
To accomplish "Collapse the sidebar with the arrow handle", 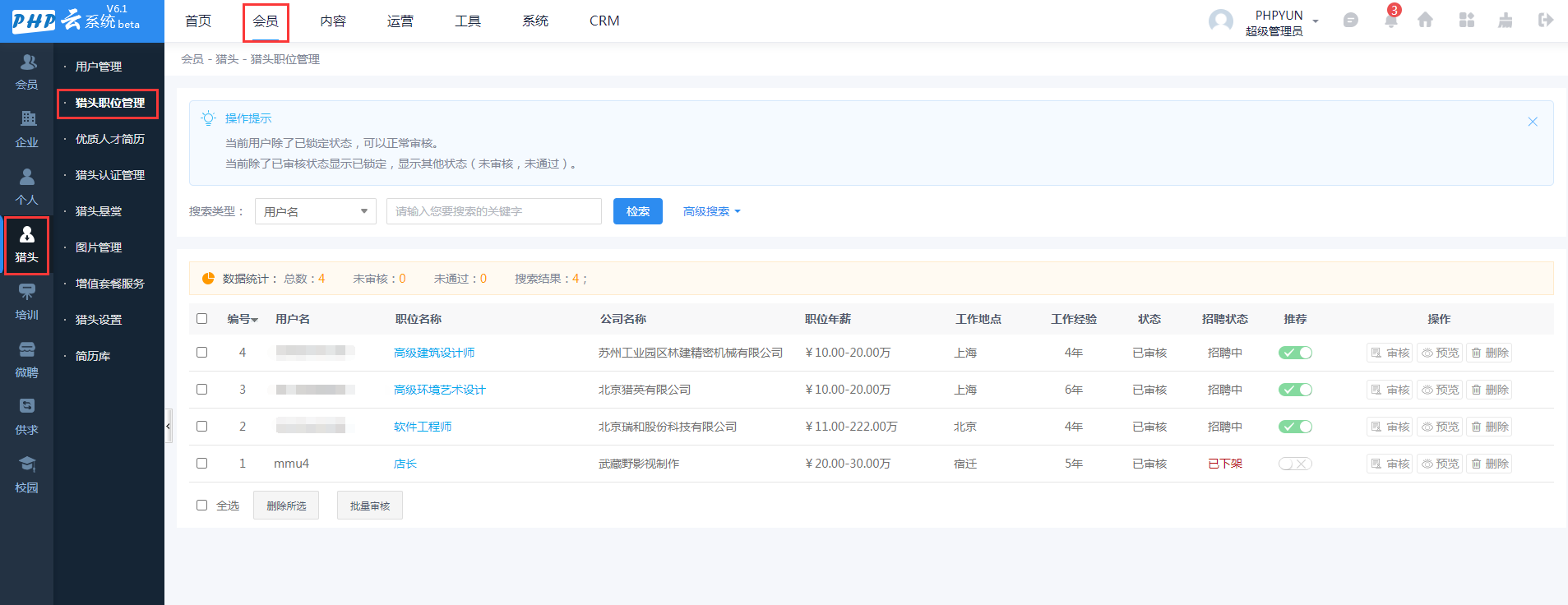I will pos(169,426).
